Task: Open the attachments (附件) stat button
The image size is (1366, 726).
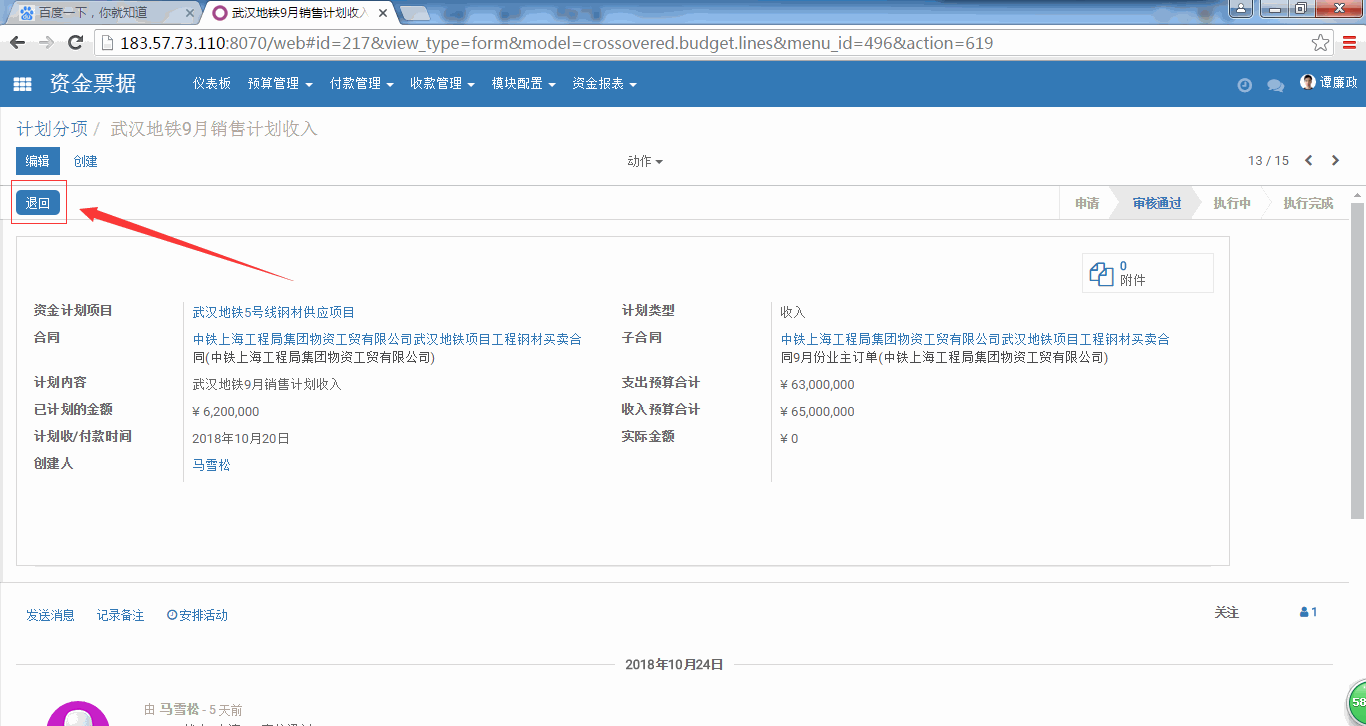Action: pyautogui.click(x=1147, y=273)
